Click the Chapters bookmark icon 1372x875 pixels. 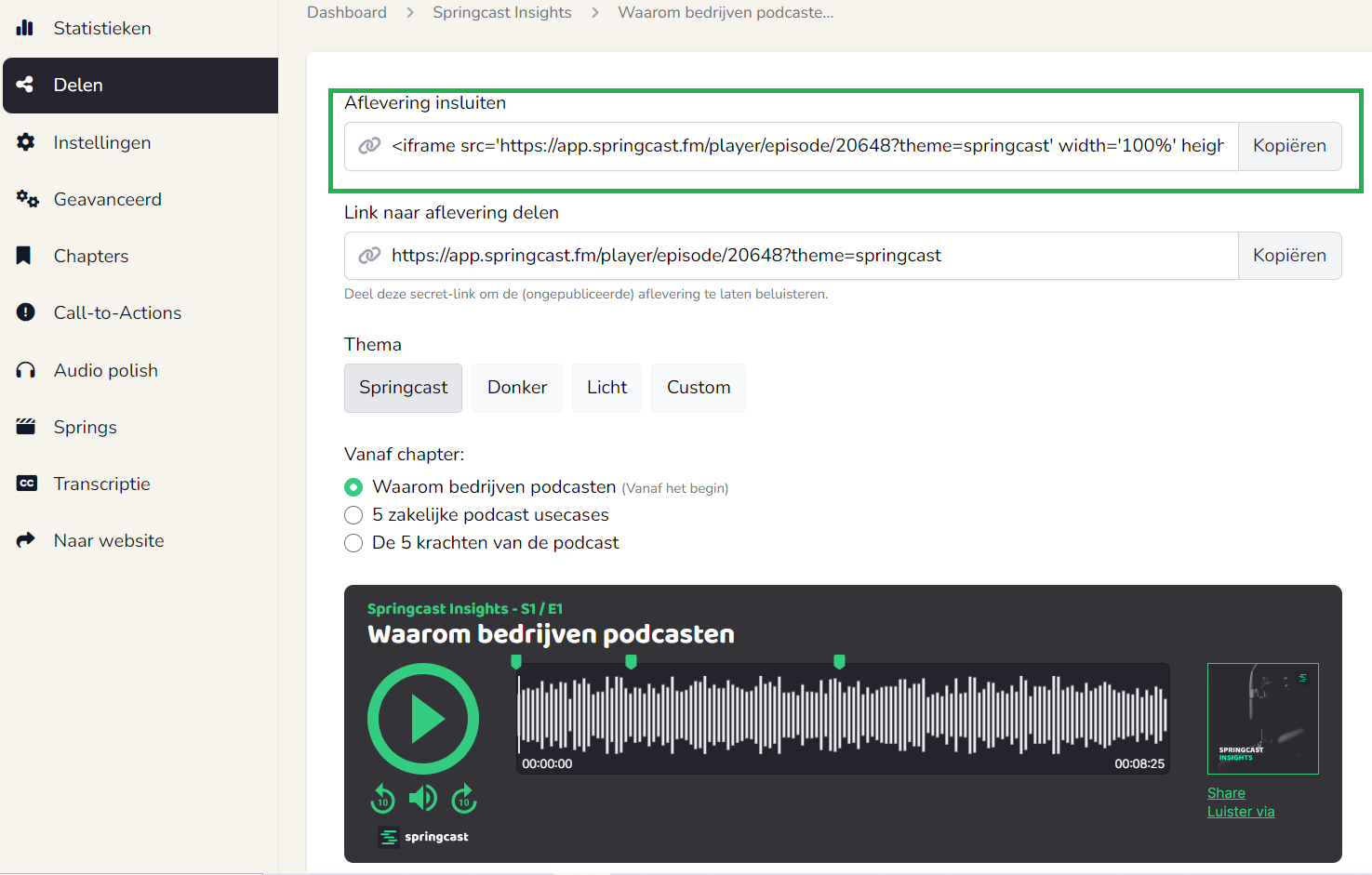[x=24, y=256]
